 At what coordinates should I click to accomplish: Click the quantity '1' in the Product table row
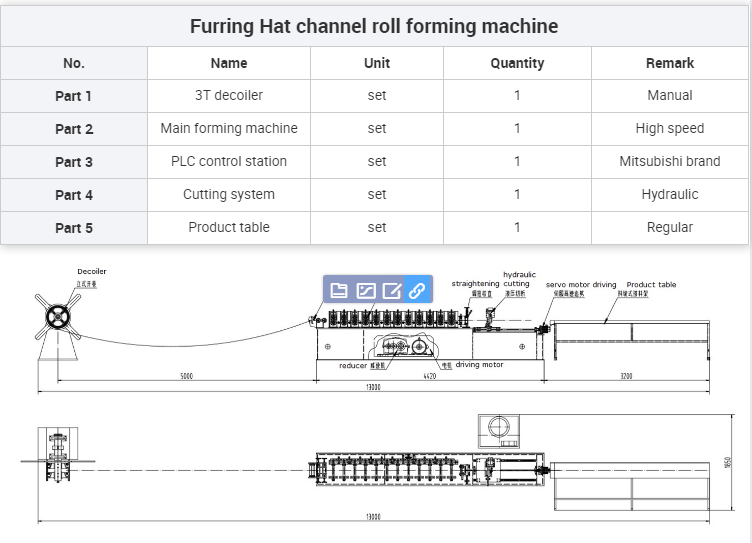tap(517, 227)
